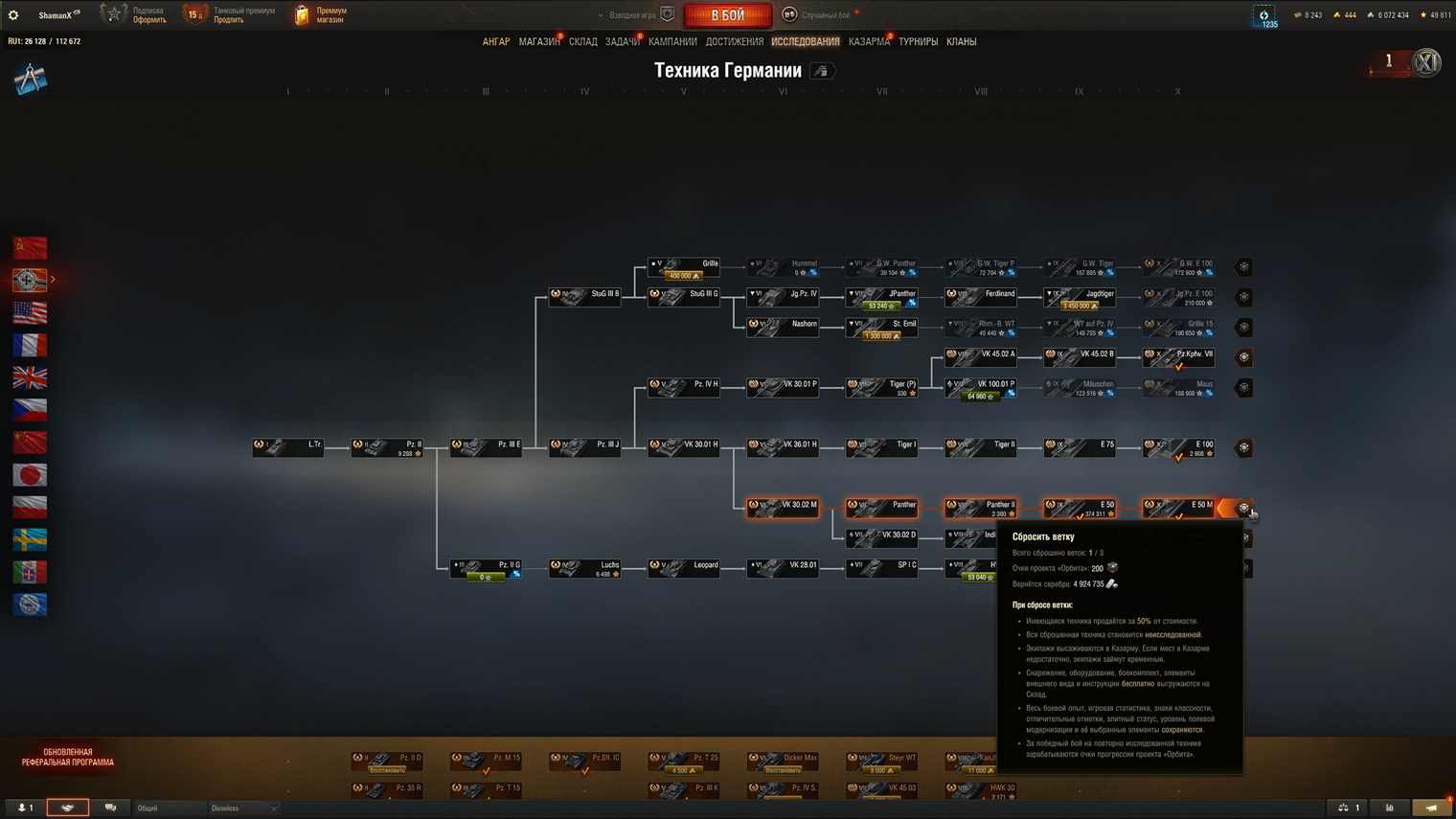Select the Czechoslovakia nation flag
Viewport: 1456px width, 819px height.
coord(30,410)
